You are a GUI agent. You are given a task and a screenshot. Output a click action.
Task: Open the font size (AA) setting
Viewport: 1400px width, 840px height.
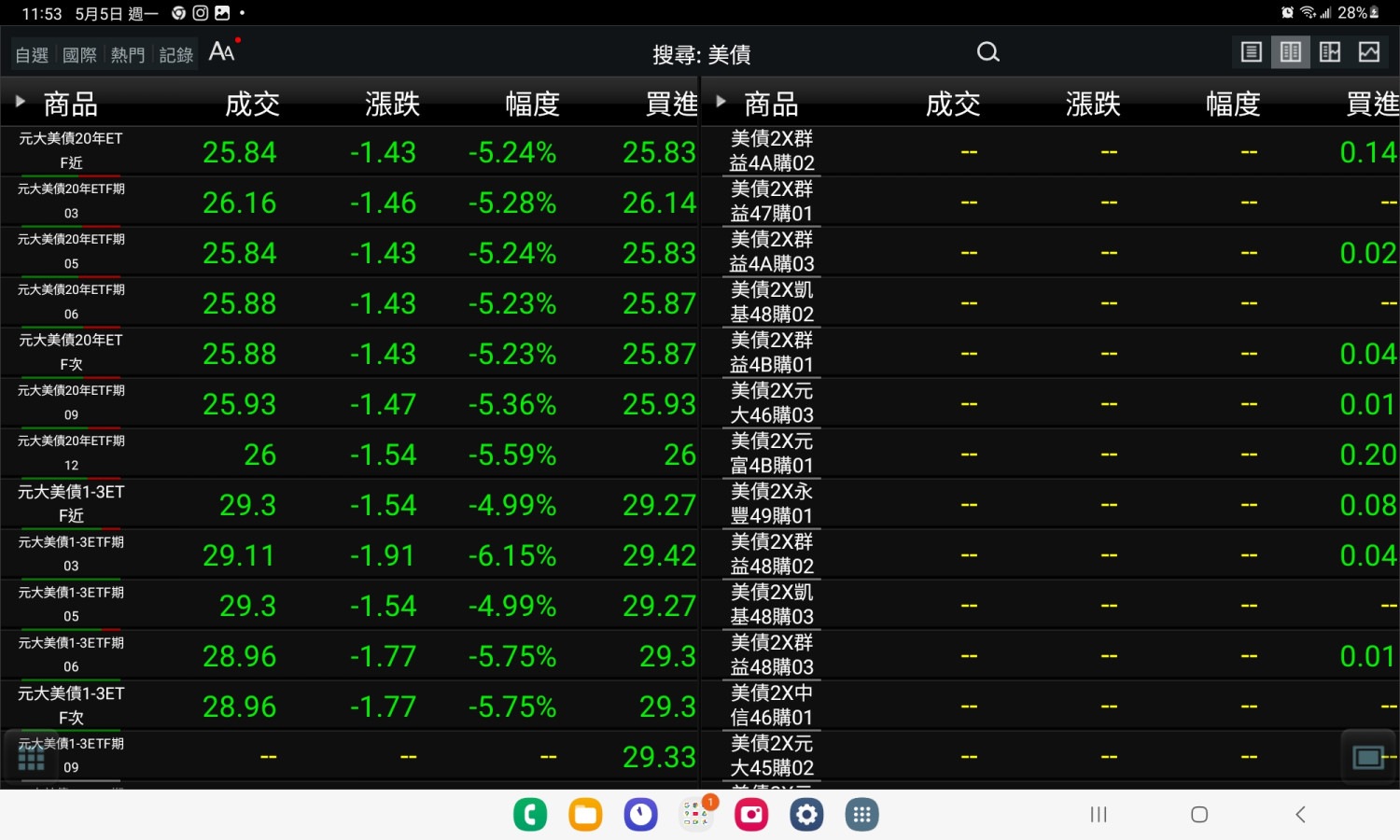point(222,51)
